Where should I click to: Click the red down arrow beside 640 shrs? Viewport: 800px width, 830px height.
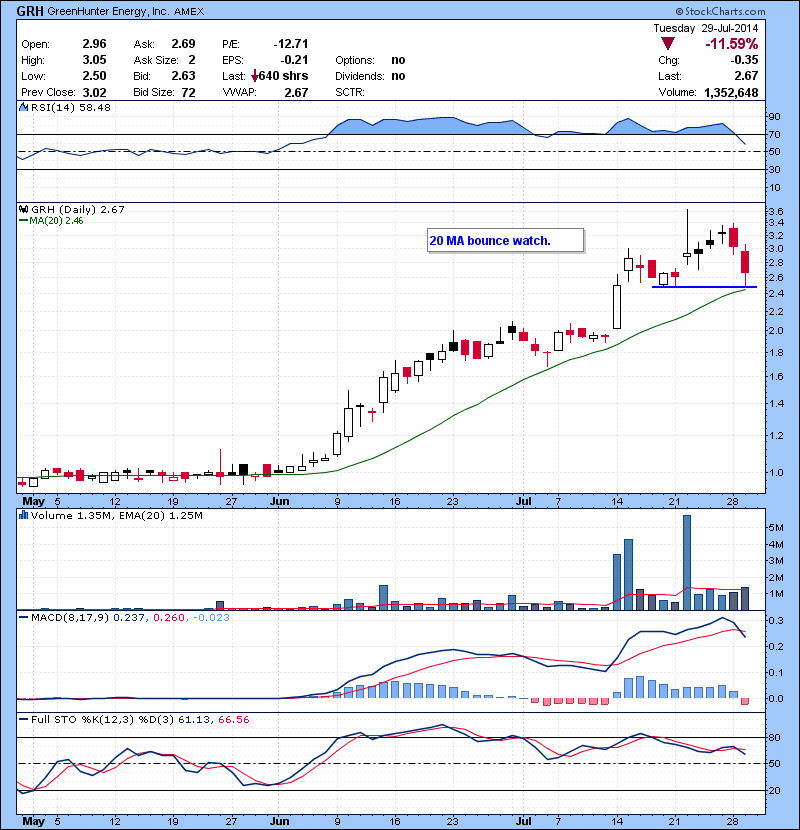(x=255, y=76)
